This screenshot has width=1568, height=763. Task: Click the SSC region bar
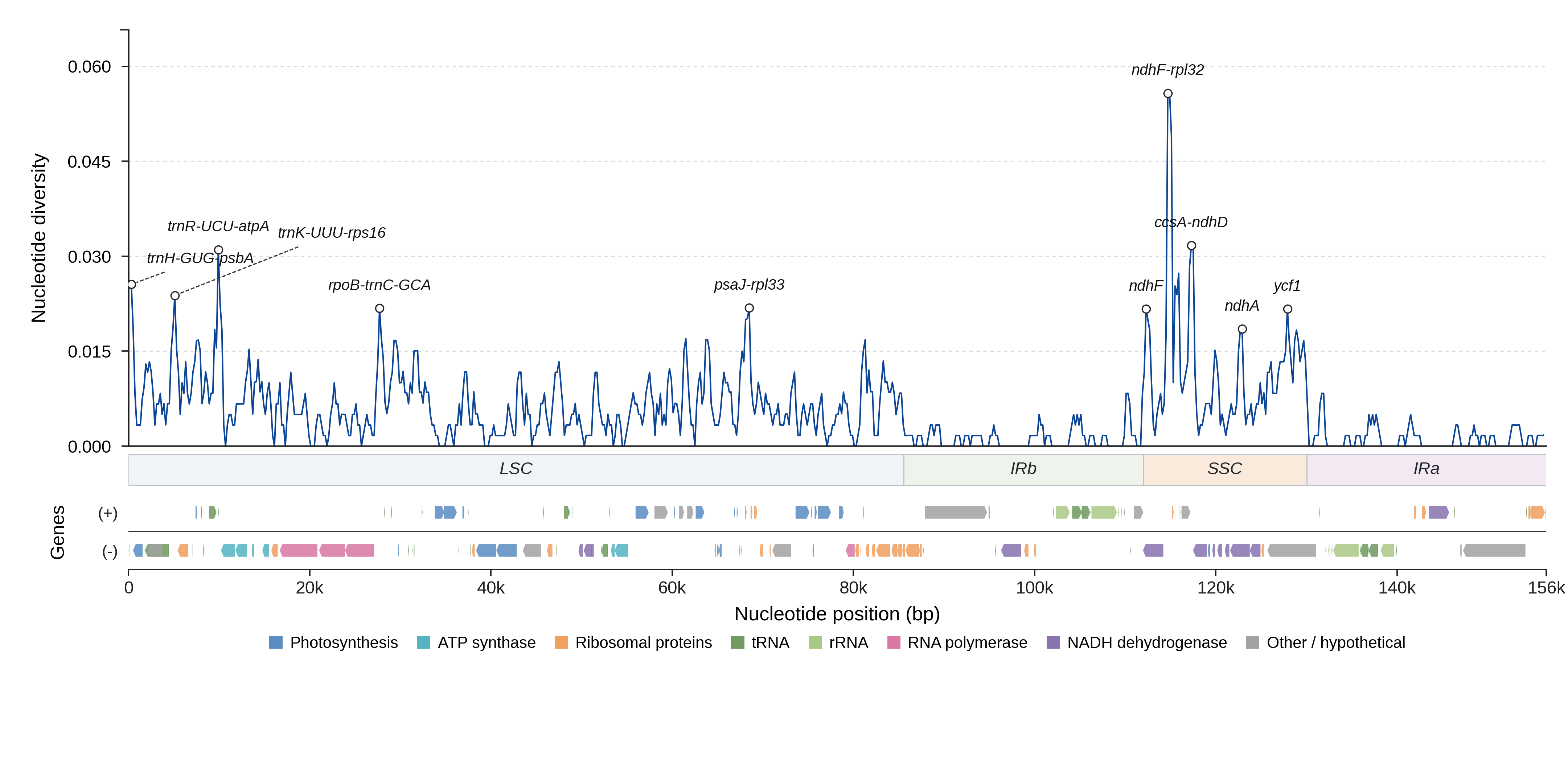1225,469
